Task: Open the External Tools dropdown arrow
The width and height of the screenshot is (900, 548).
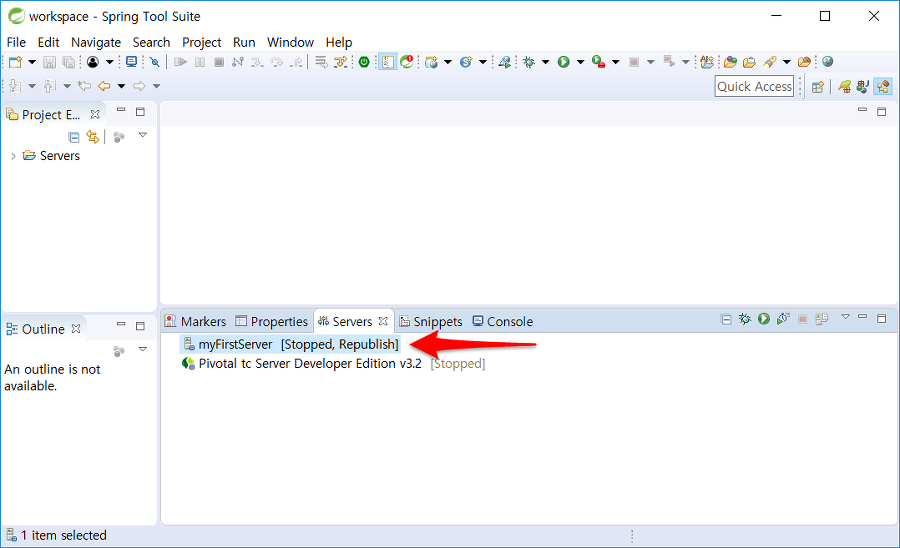Action: click(x=615, y=62)
